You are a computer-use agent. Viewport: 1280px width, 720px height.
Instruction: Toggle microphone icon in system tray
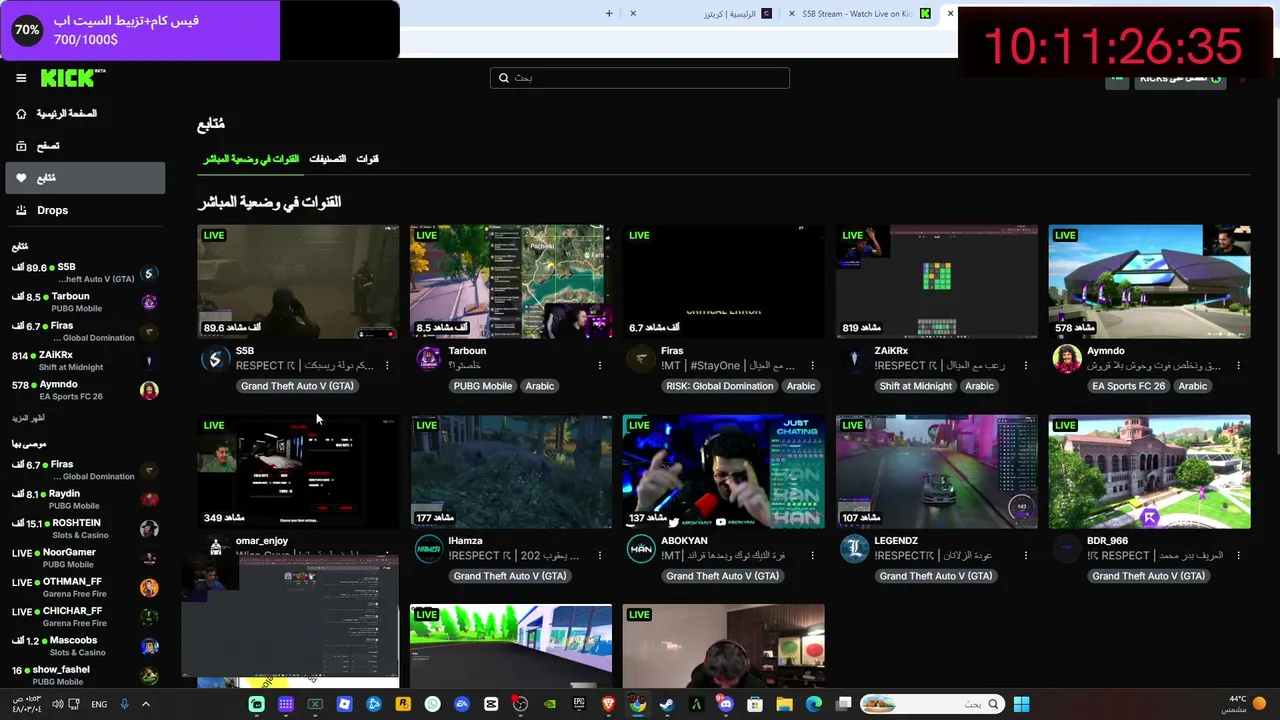124,704
